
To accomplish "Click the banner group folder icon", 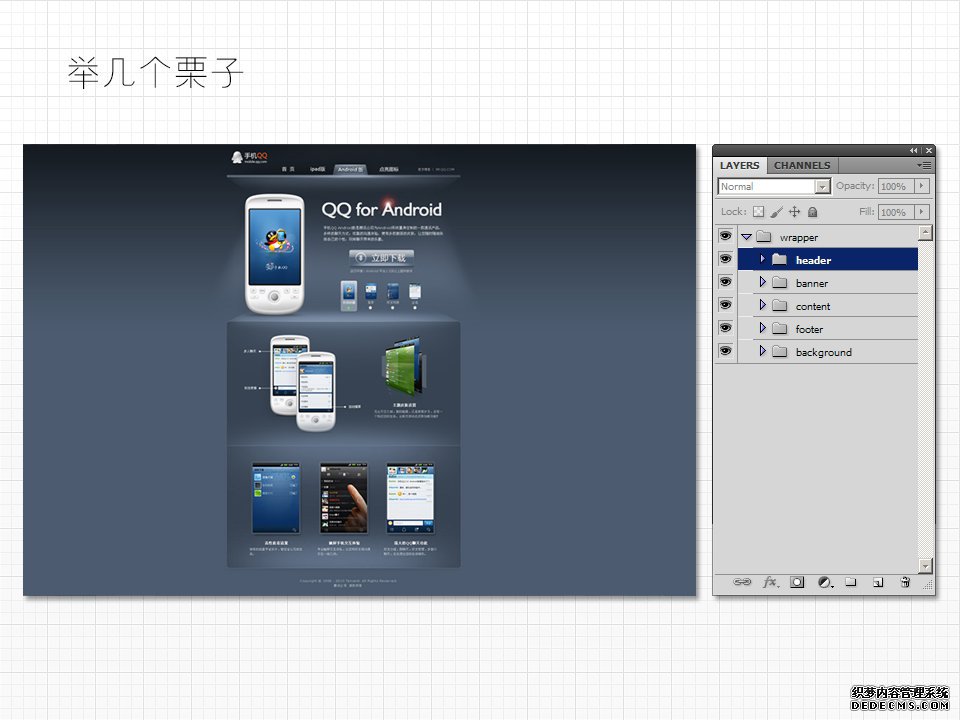I will pos(779,282).
